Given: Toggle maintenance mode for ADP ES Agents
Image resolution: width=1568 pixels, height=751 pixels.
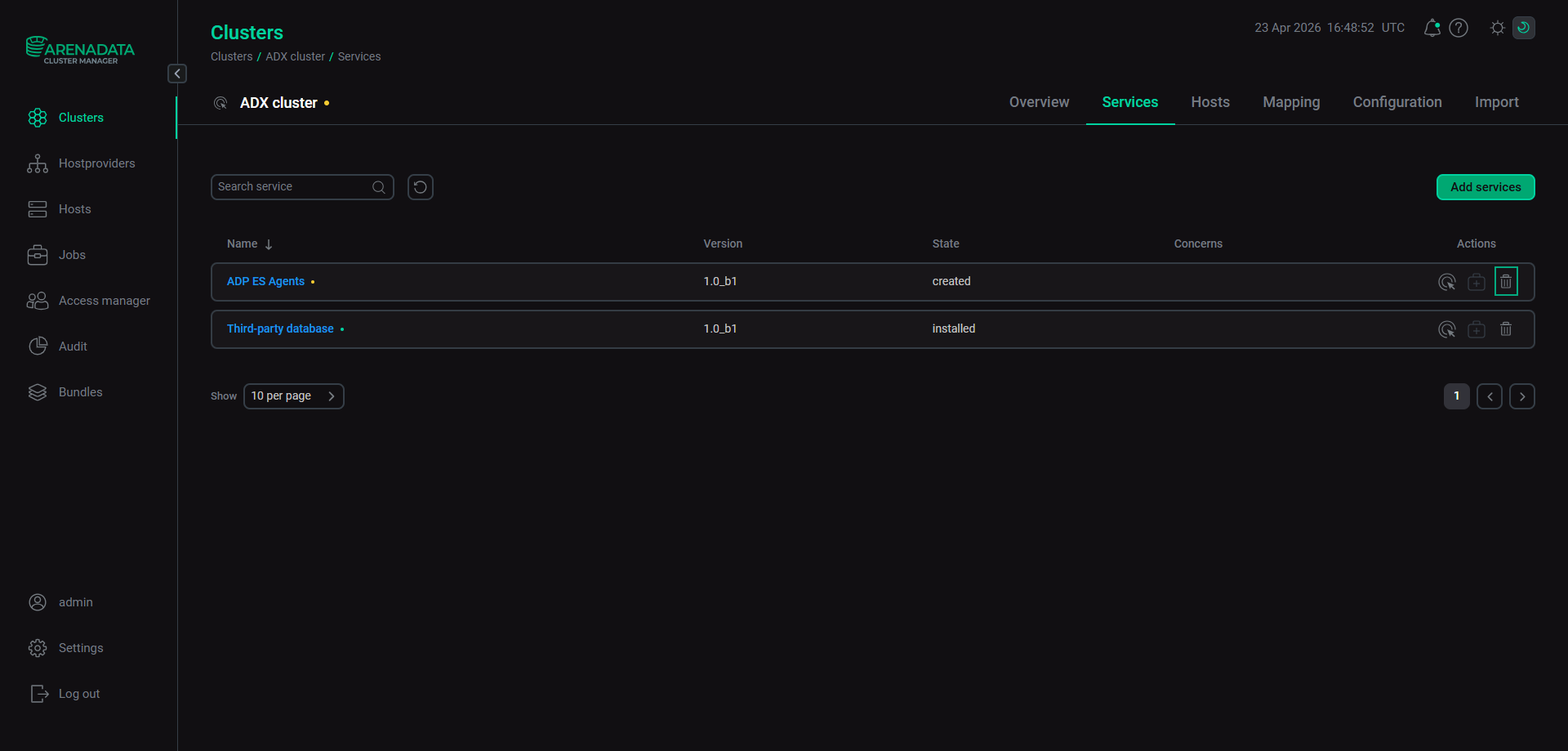Looking at the screenshot, I should coord(1477,282).
